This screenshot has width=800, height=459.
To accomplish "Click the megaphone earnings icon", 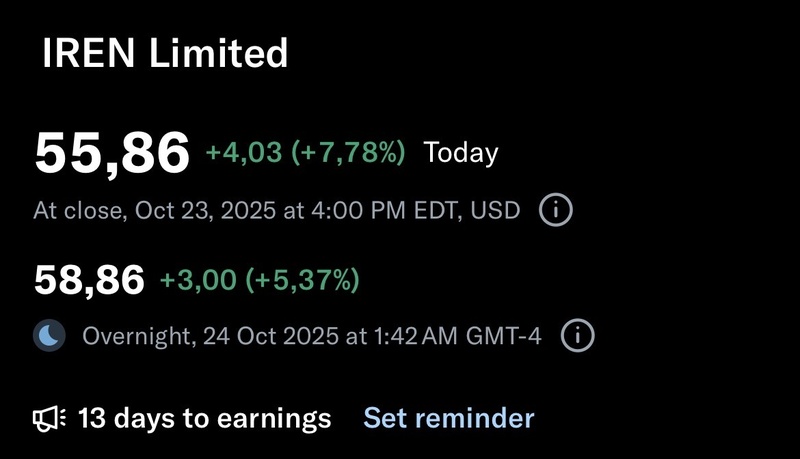I will [x=50, y=417].
